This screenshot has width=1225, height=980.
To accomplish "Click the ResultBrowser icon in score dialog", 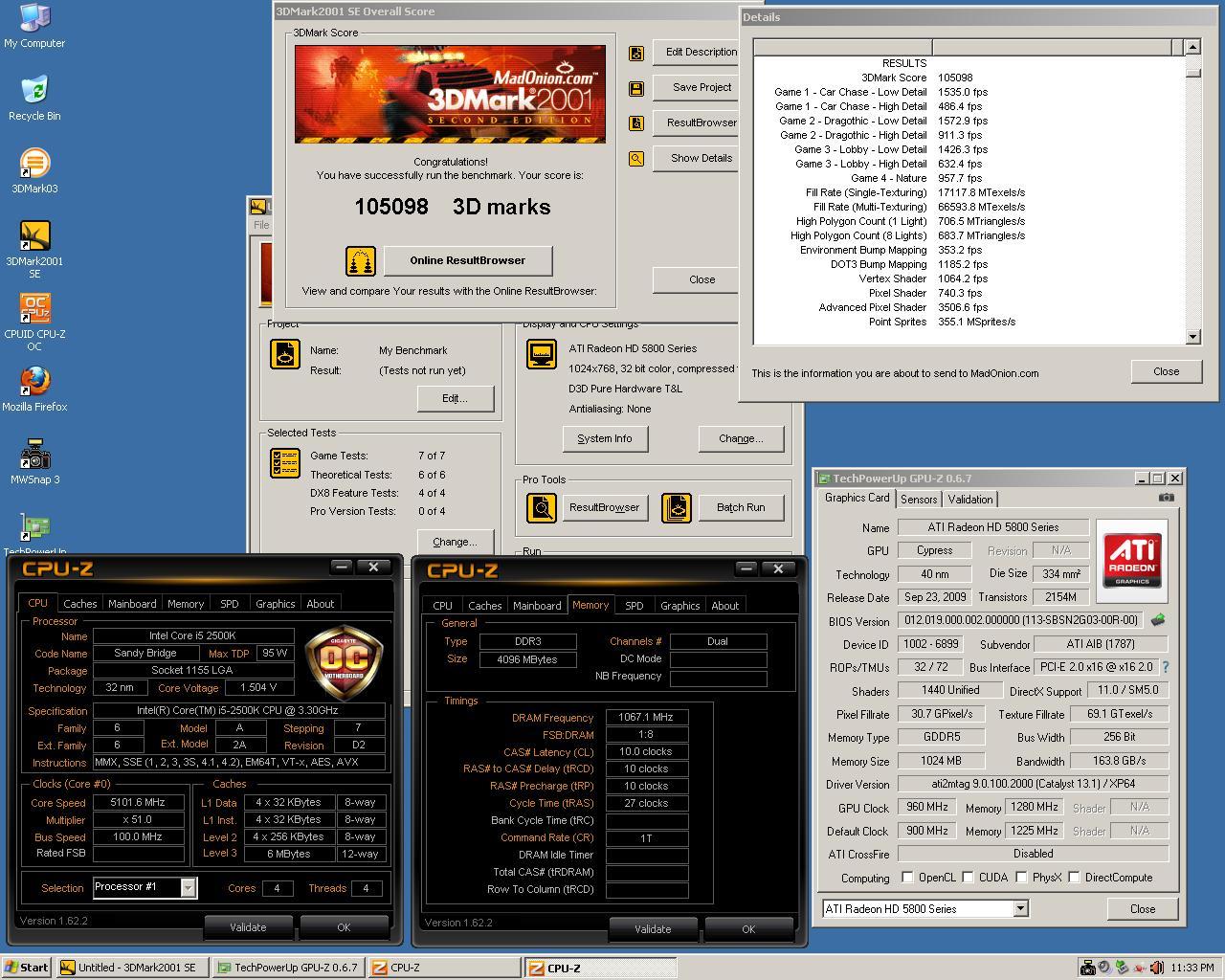I will 636,123.
